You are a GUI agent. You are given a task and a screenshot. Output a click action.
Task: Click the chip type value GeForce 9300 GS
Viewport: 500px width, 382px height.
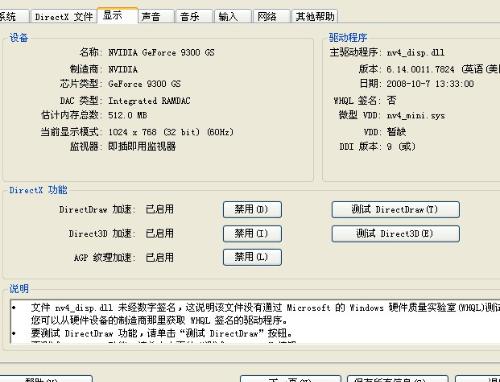(x=144, y=84)
